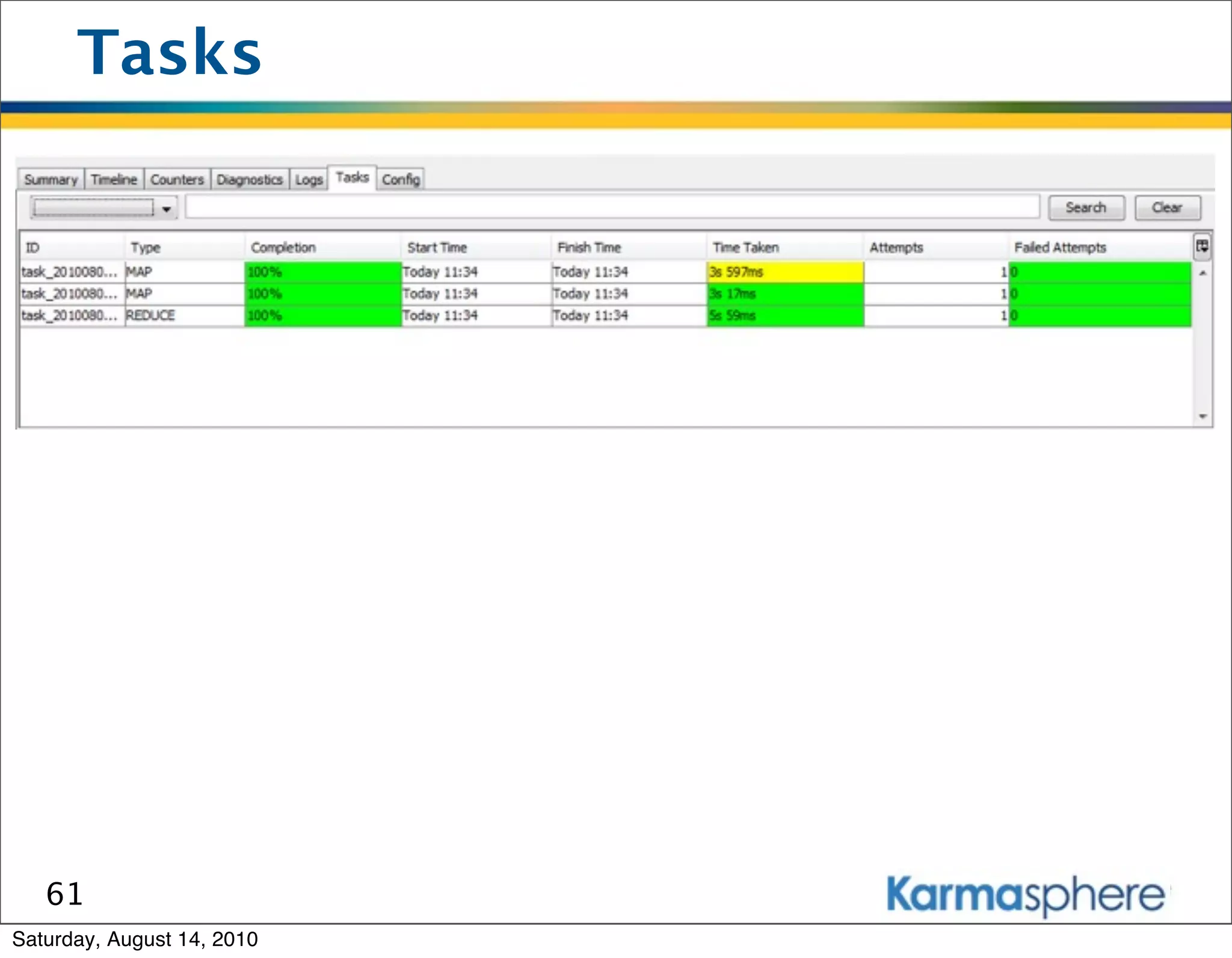This screenshot has height=958, width=1232.
Task: Click the filter combo box field
Action: pyautogui.click(x=93, y=208)
